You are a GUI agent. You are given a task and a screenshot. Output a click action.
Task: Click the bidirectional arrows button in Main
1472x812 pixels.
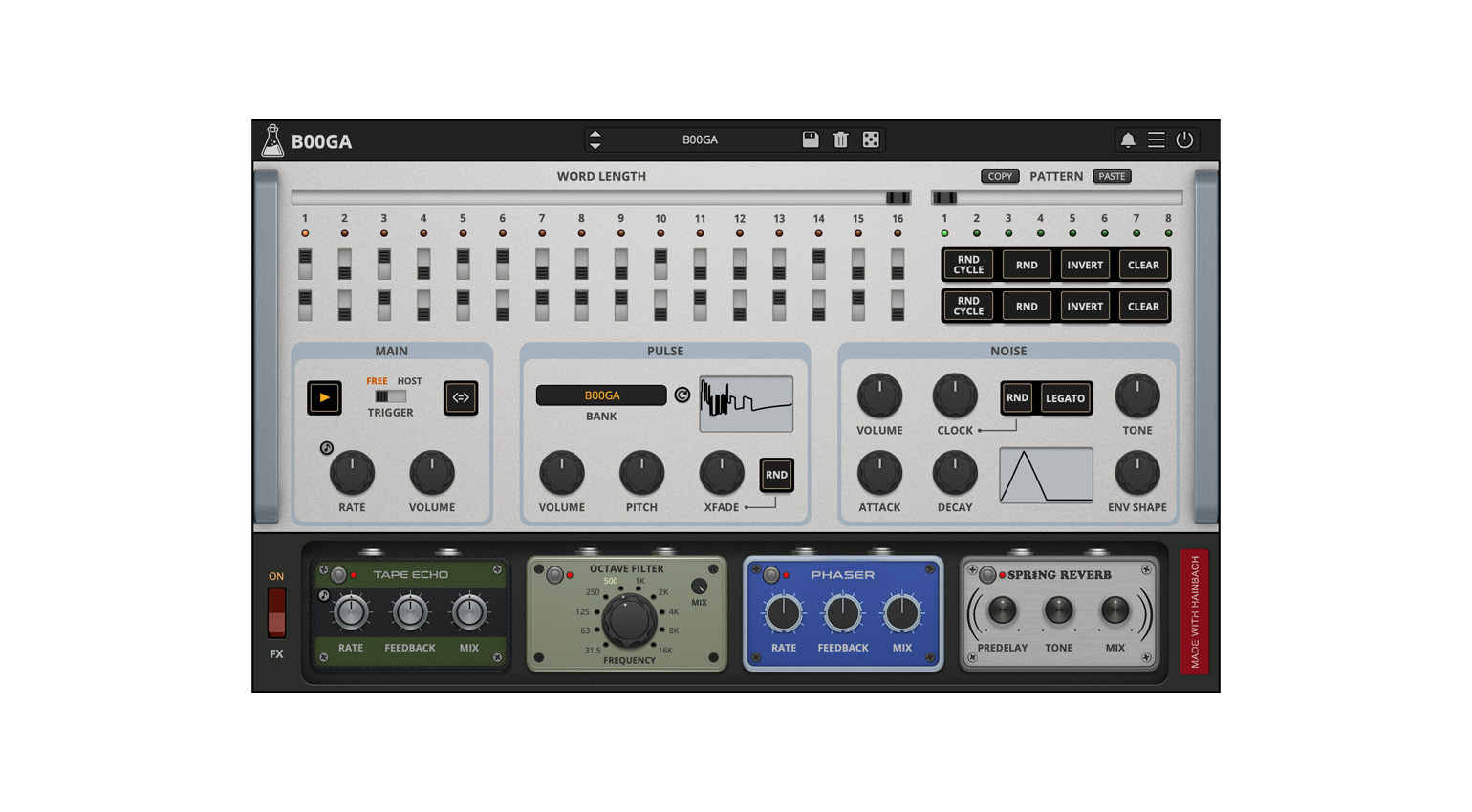pos(461,397)
